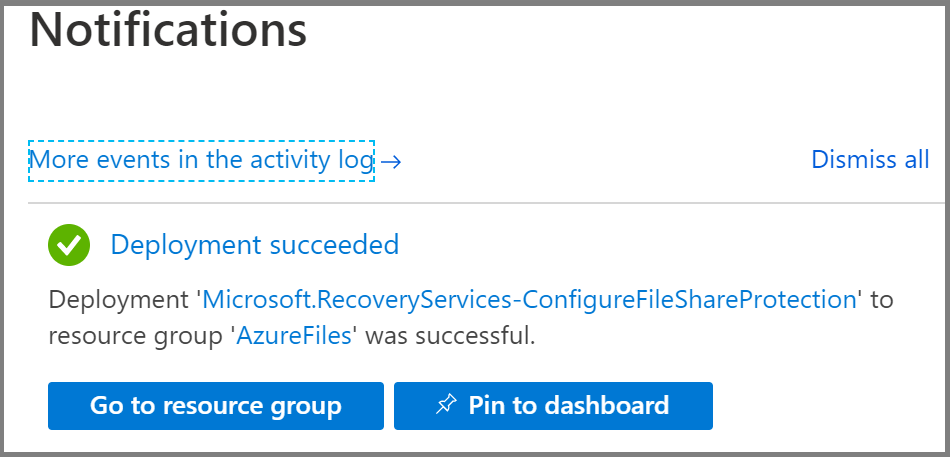Click the green success checkmark icon
Screen dimensions: 951x457
69,244
